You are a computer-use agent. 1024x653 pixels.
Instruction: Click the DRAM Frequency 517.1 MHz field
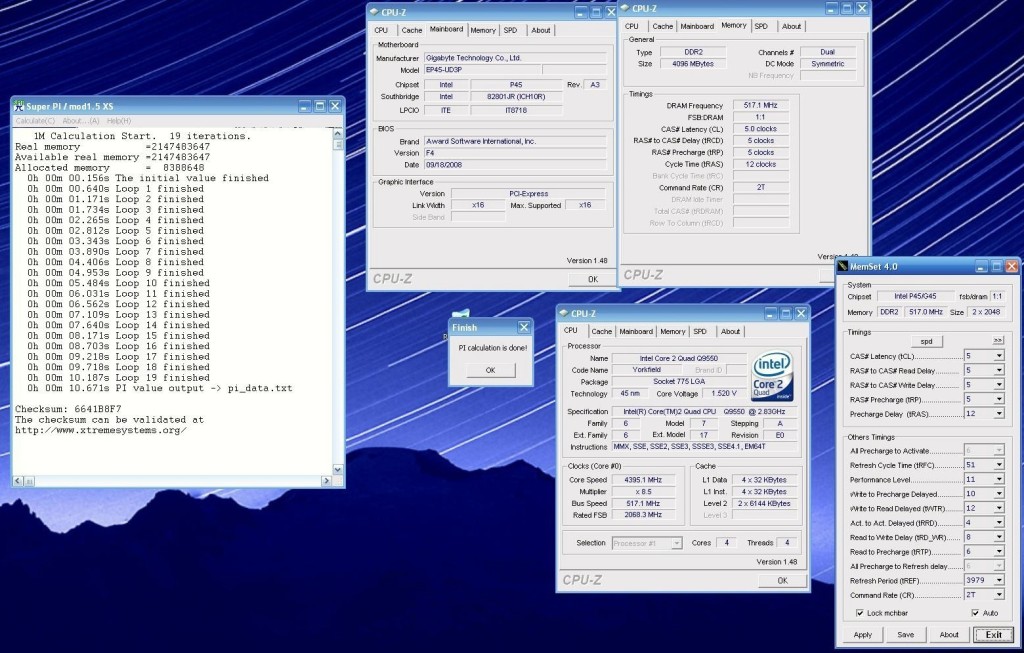click(761, 105)
